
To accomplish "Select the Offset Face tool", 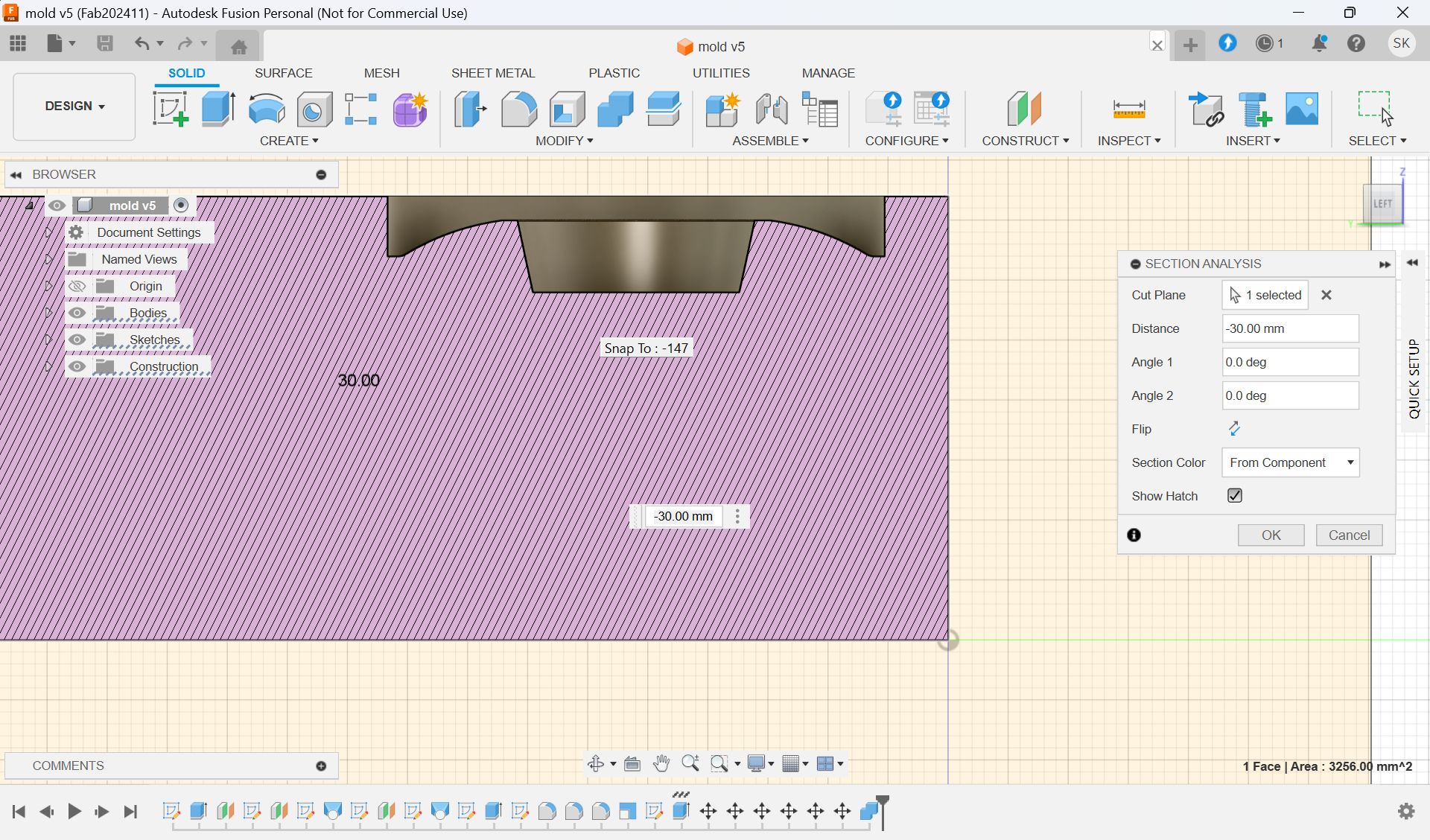I will [x=664, y=109].
